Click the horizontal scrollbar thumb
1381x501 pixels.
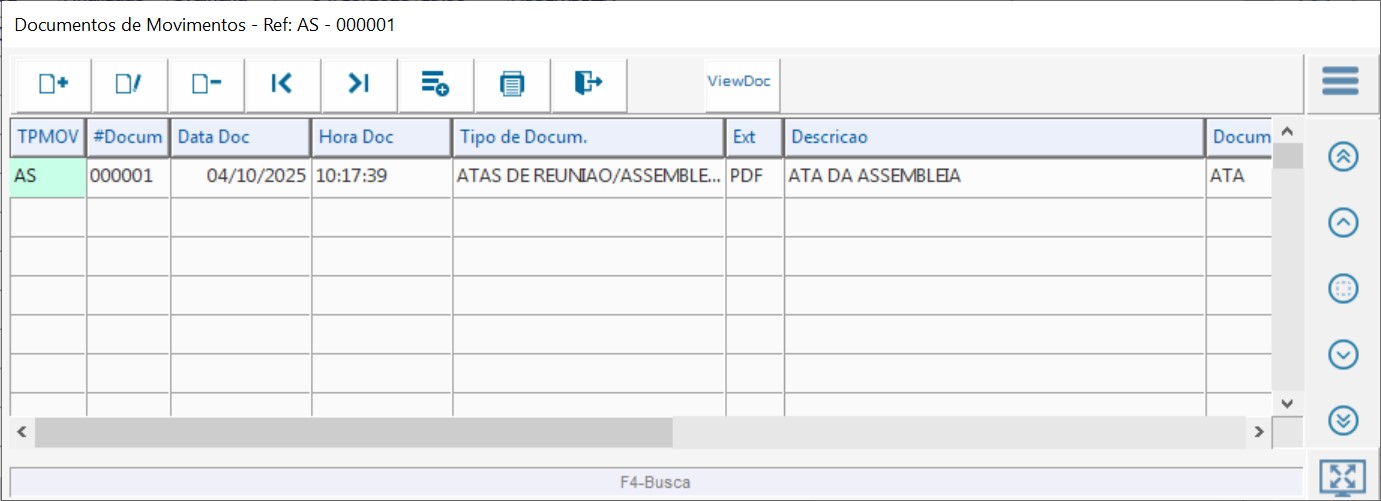click(x=354, y=432)
